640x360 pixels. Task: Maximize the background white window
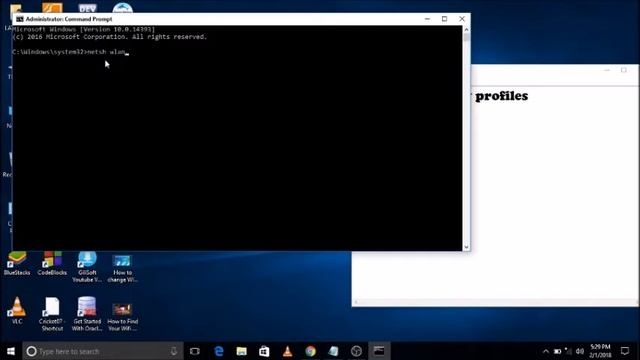pos(624,70)
